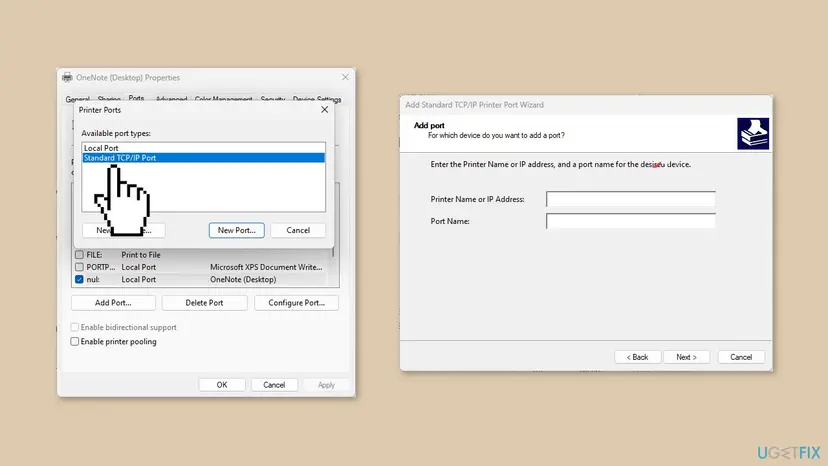Click the Back button in wizard
This screenshot has width=828, height=466.
tap(637, 357)
